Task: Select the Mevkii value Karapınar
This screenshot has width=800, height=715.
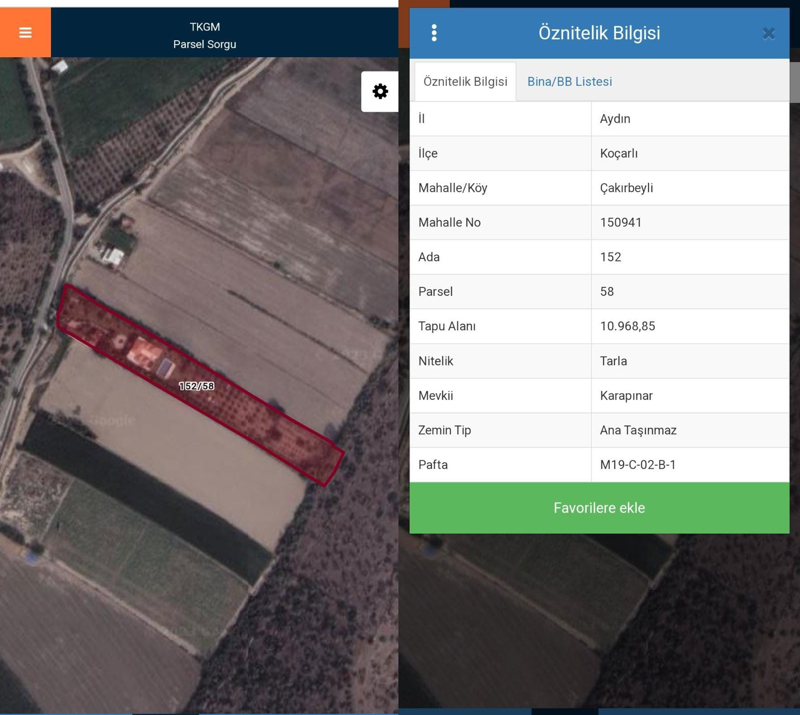Action: point(627,395)
